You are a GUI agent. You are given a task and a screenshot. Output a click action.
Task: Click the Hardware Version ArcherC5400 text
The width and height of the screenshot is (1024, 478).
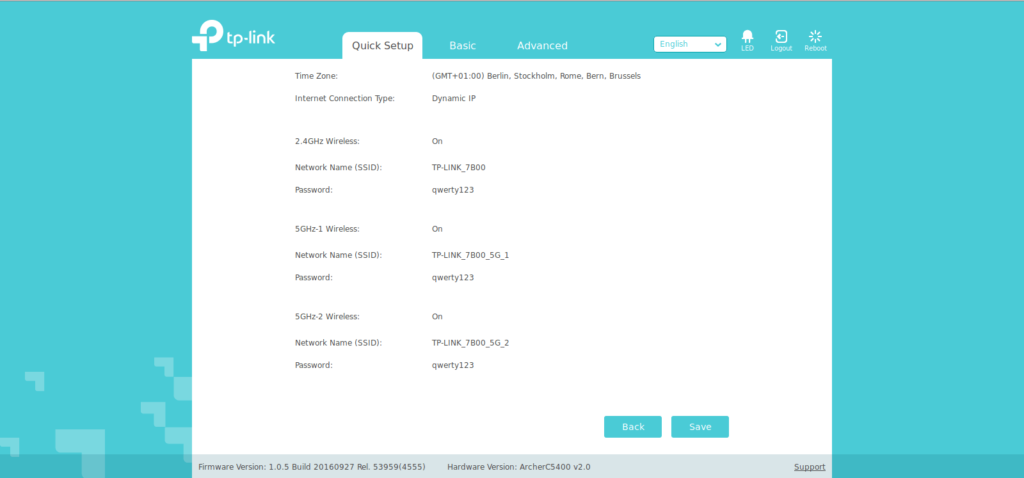tap(519, 467)
